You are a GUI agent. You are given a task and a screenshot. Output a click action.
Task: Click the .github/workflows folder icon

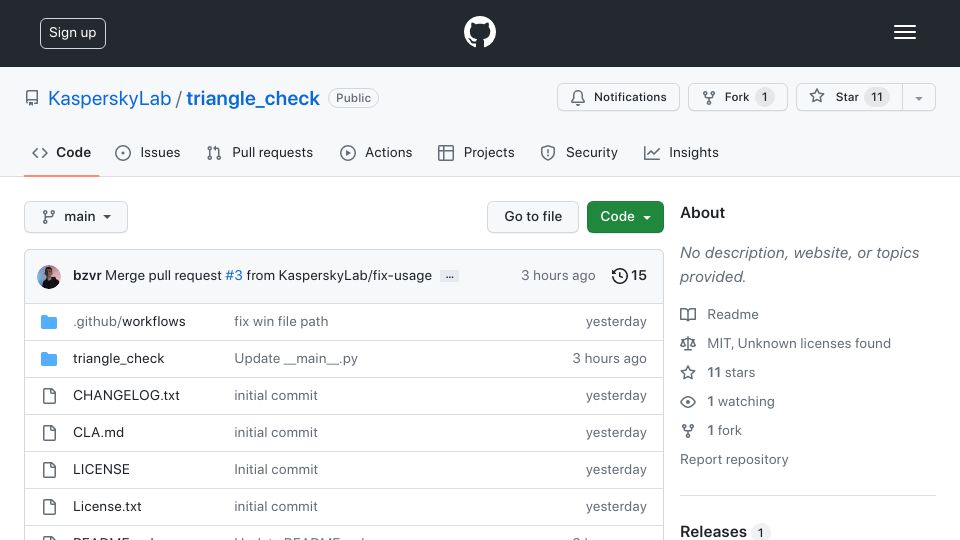49,322
